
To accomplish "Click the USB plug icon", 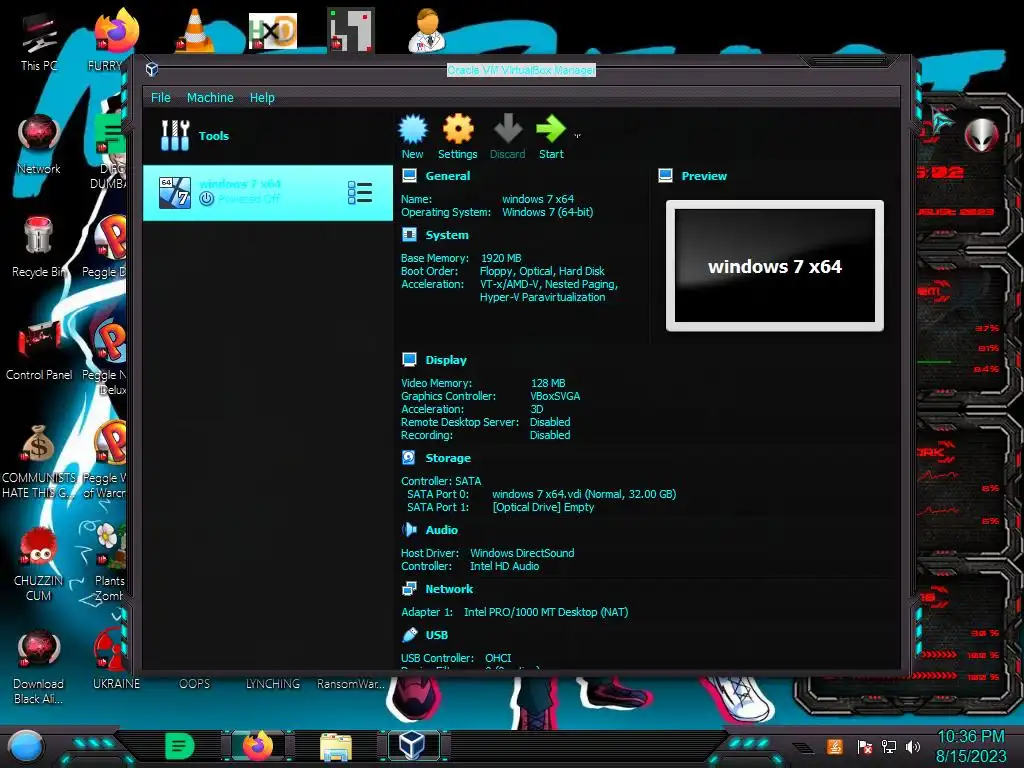I will pos(409,635).
